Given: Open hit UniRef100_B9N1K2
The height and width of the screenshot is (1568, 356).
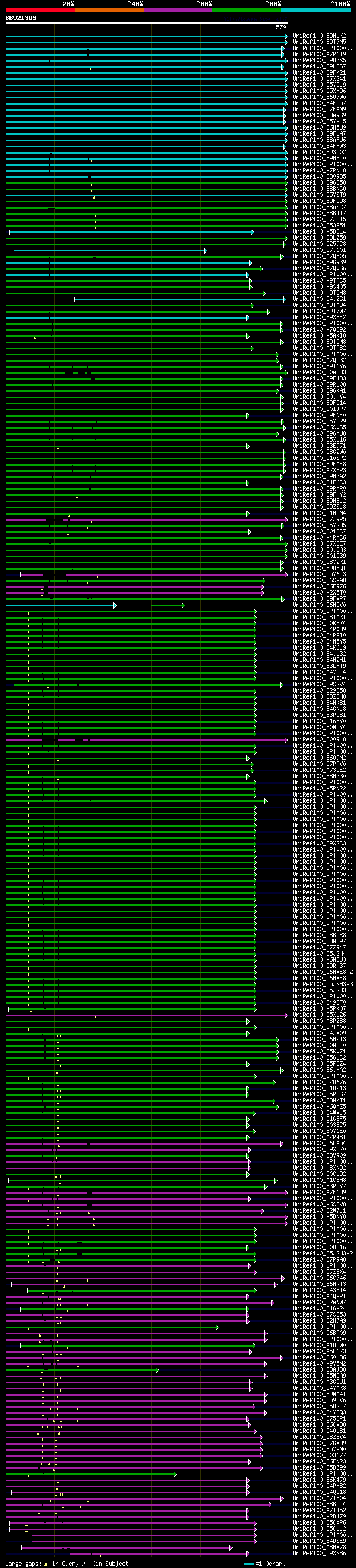Looking at the screenshot, I should (319, 36).
